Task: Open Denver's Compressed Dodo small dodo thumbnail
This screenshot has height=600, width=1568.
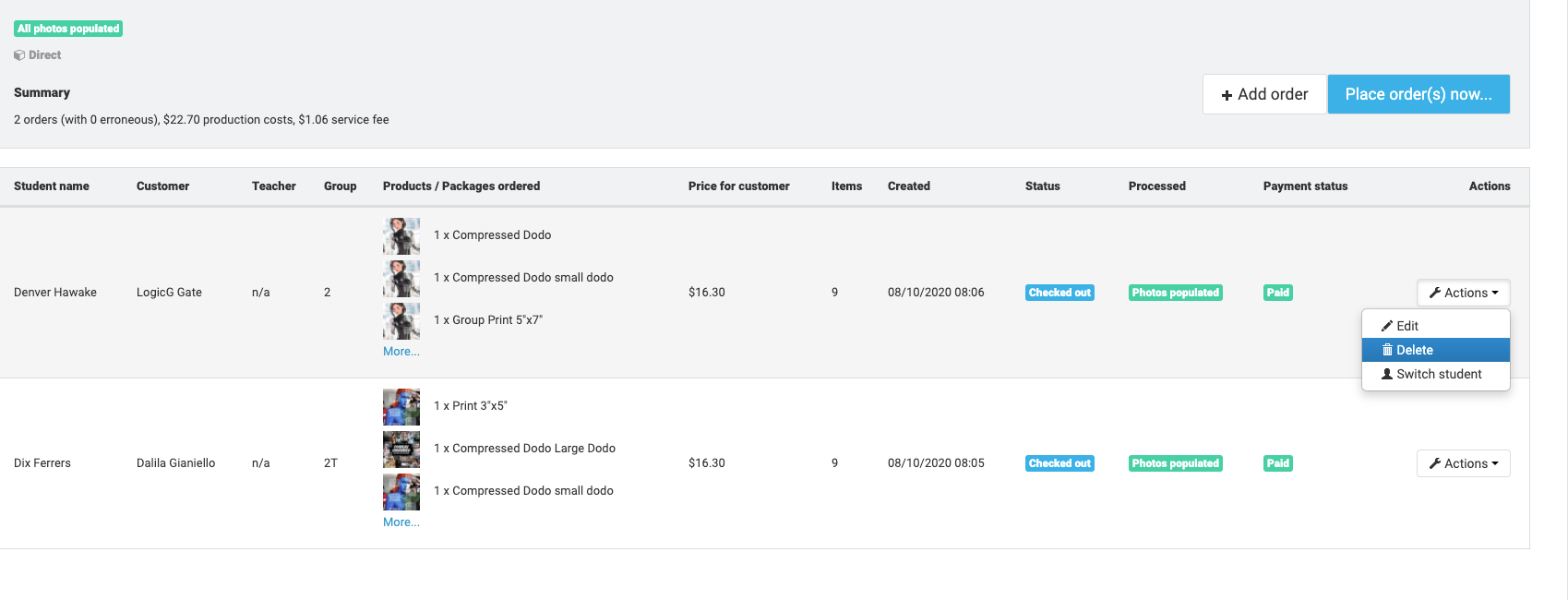Action: tap(401, 279)
